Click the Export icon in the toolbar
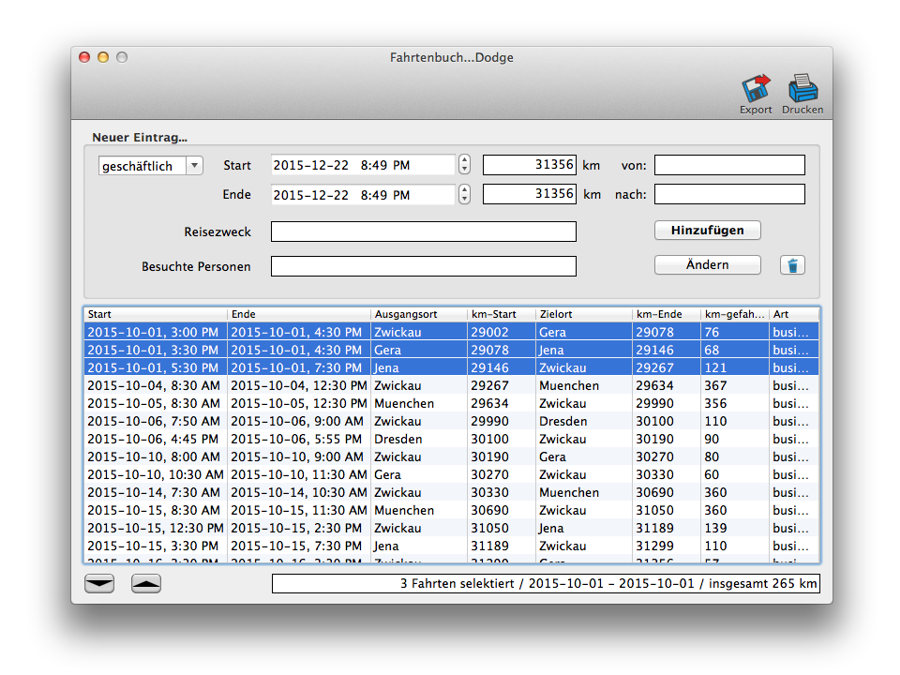900x675 pixels. (756, 90)
